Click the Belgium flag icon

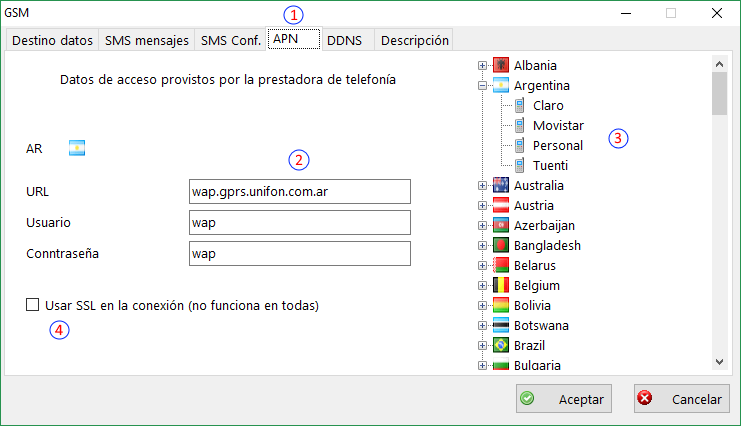[x=501, y=286]
